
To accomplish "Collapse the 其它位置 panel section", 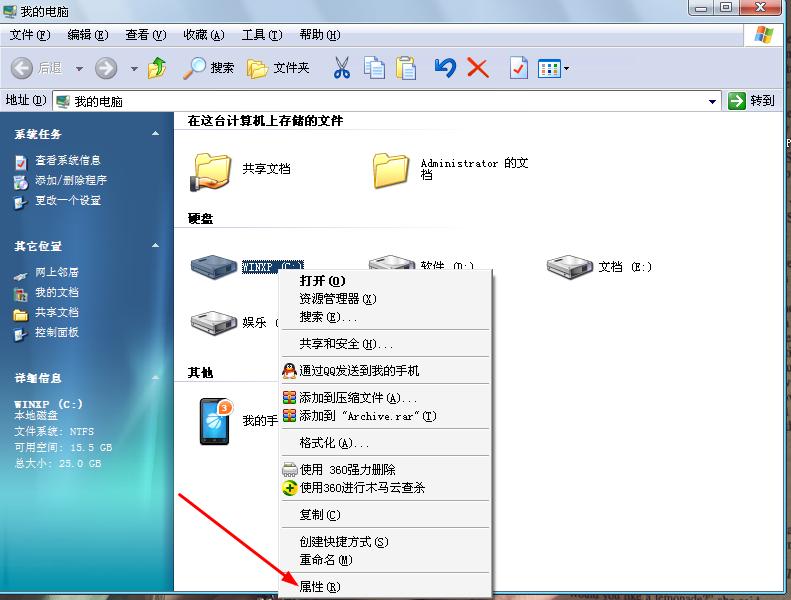I will pos(155,246).
